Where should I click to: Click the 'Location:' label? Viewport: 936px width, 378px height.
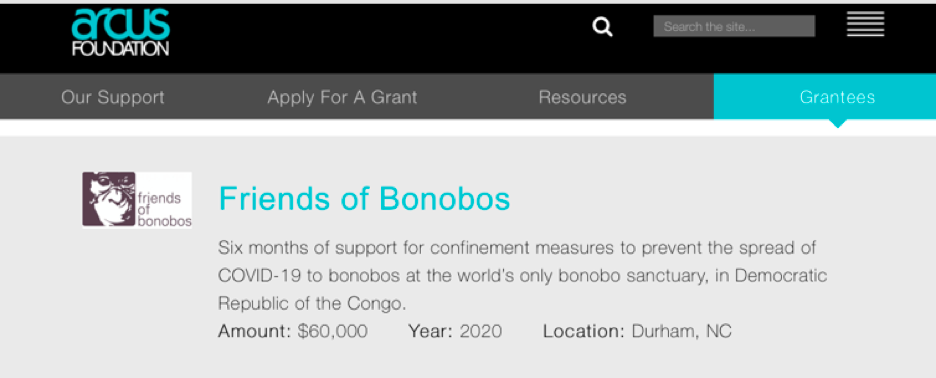click(x=584, y=331)
